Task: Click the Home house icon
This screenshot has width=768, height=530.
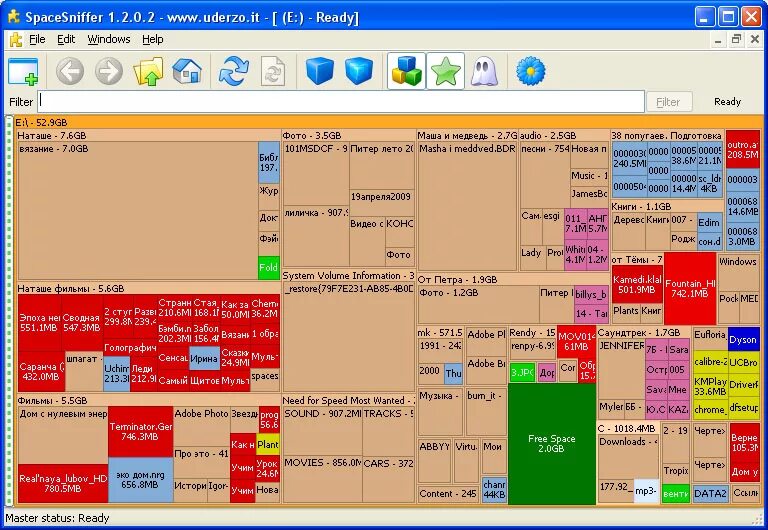Action: pyautogui.click(x=187, y=72)
